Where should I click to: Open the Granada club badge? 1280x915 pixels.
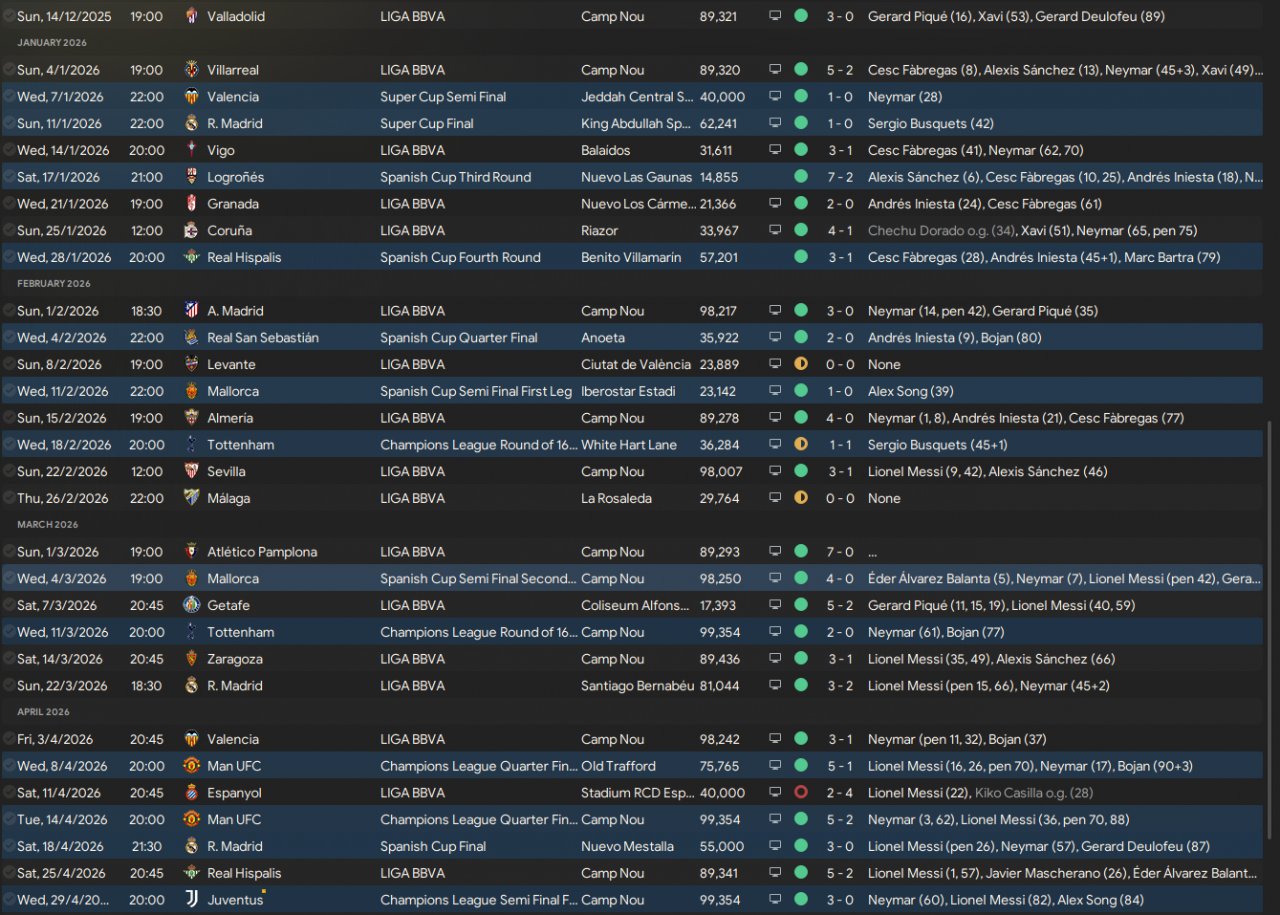pos(192,204)
